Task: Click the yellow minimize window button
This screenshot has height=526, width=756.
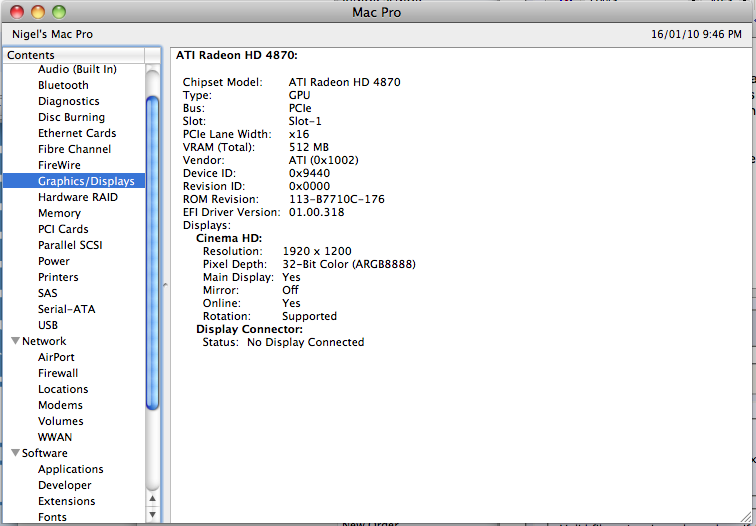Action: coord(38,12)
